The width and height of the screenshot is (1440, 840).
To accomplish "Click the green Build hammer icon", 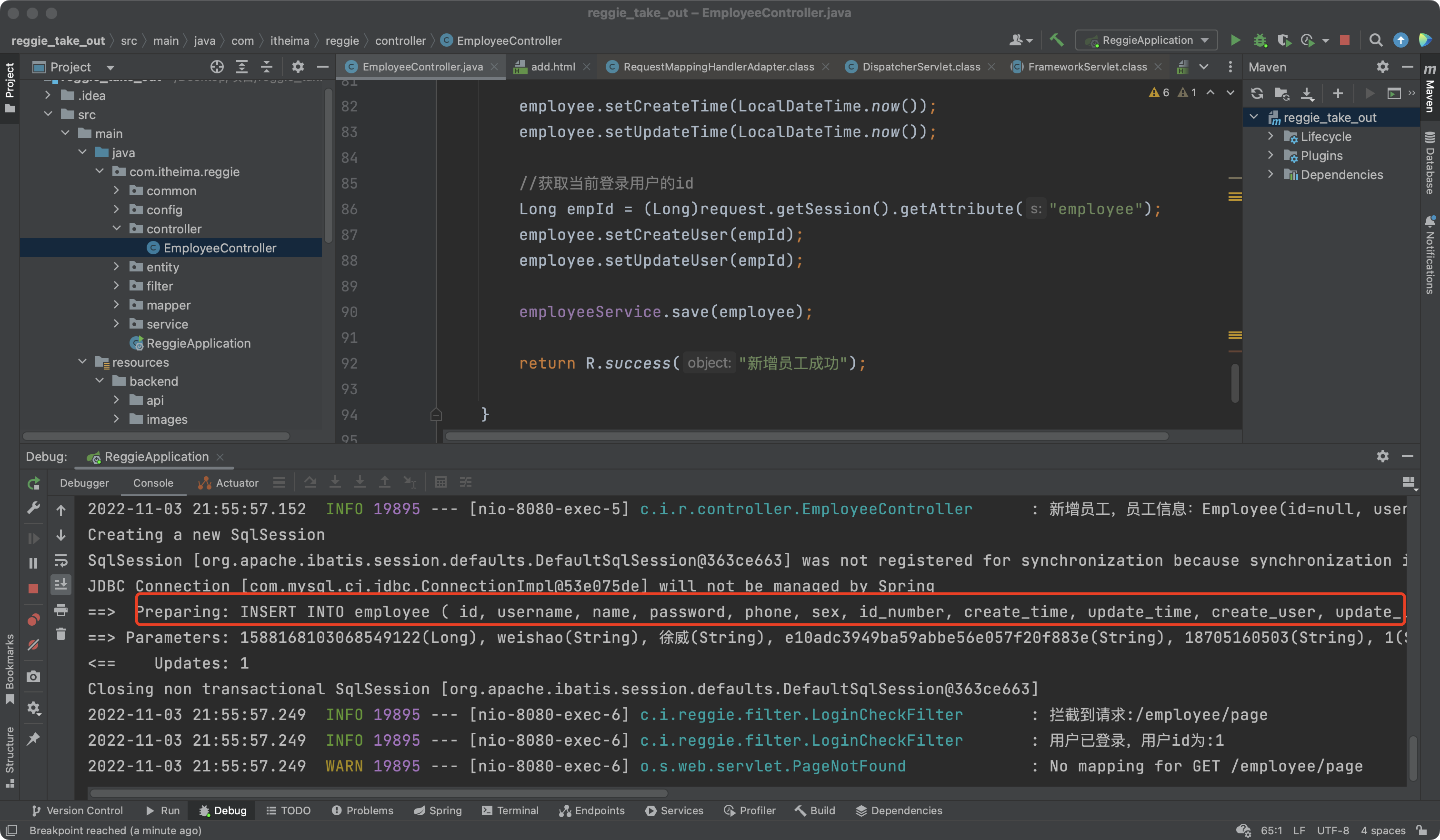I will 1056,40.
